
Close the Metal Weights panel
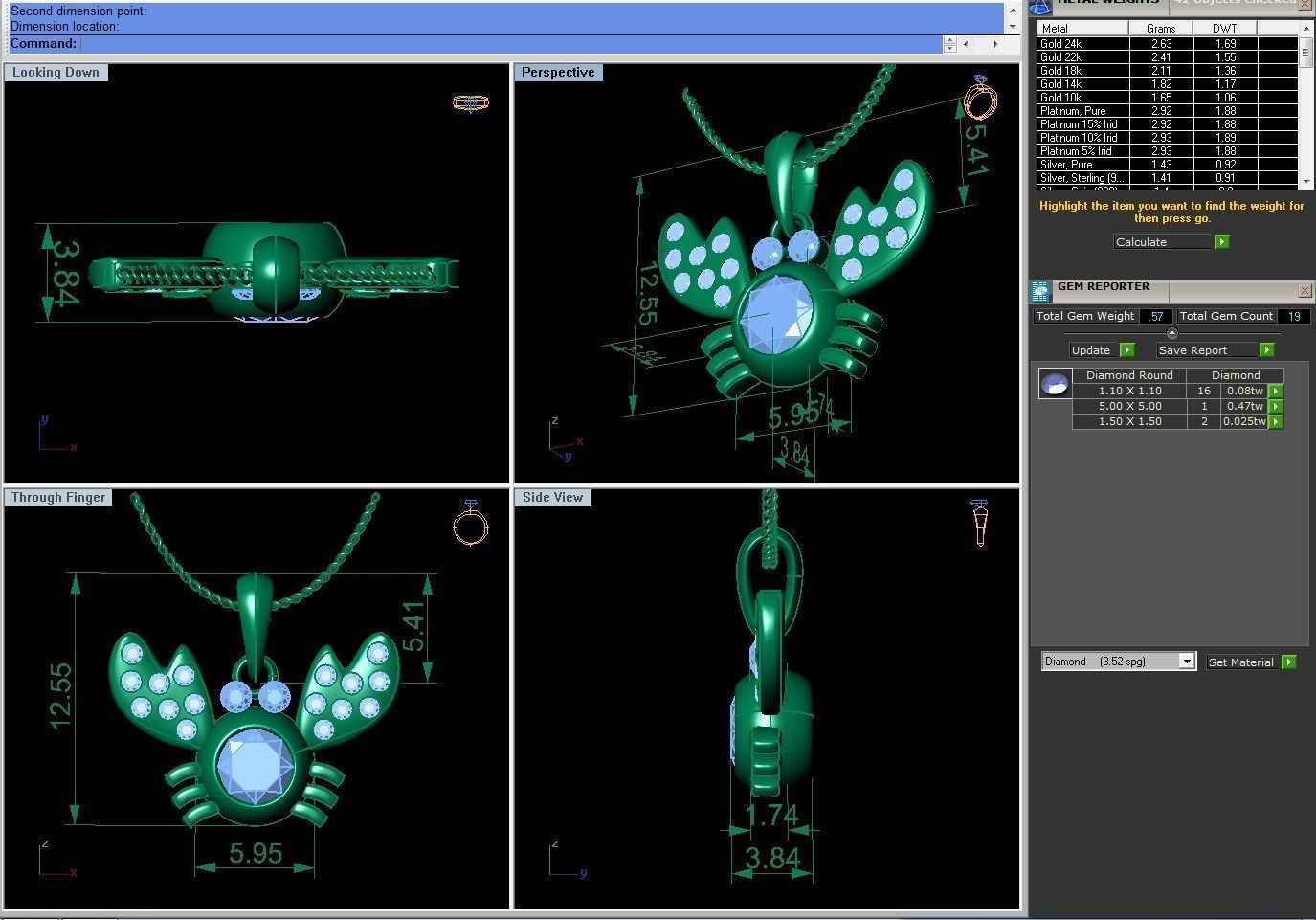click(x=1305, y=4)
